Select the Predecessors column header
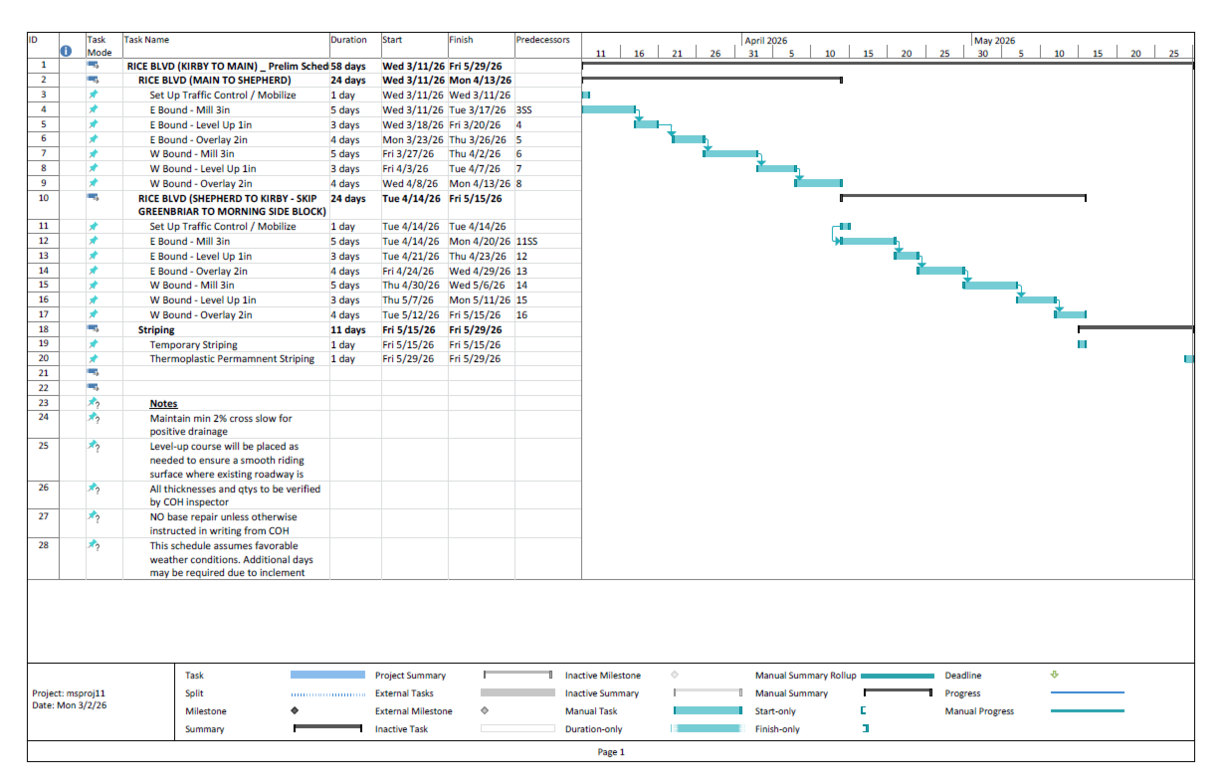The width and height of the screenshot is (1224, 784). (x=543, y=40)
